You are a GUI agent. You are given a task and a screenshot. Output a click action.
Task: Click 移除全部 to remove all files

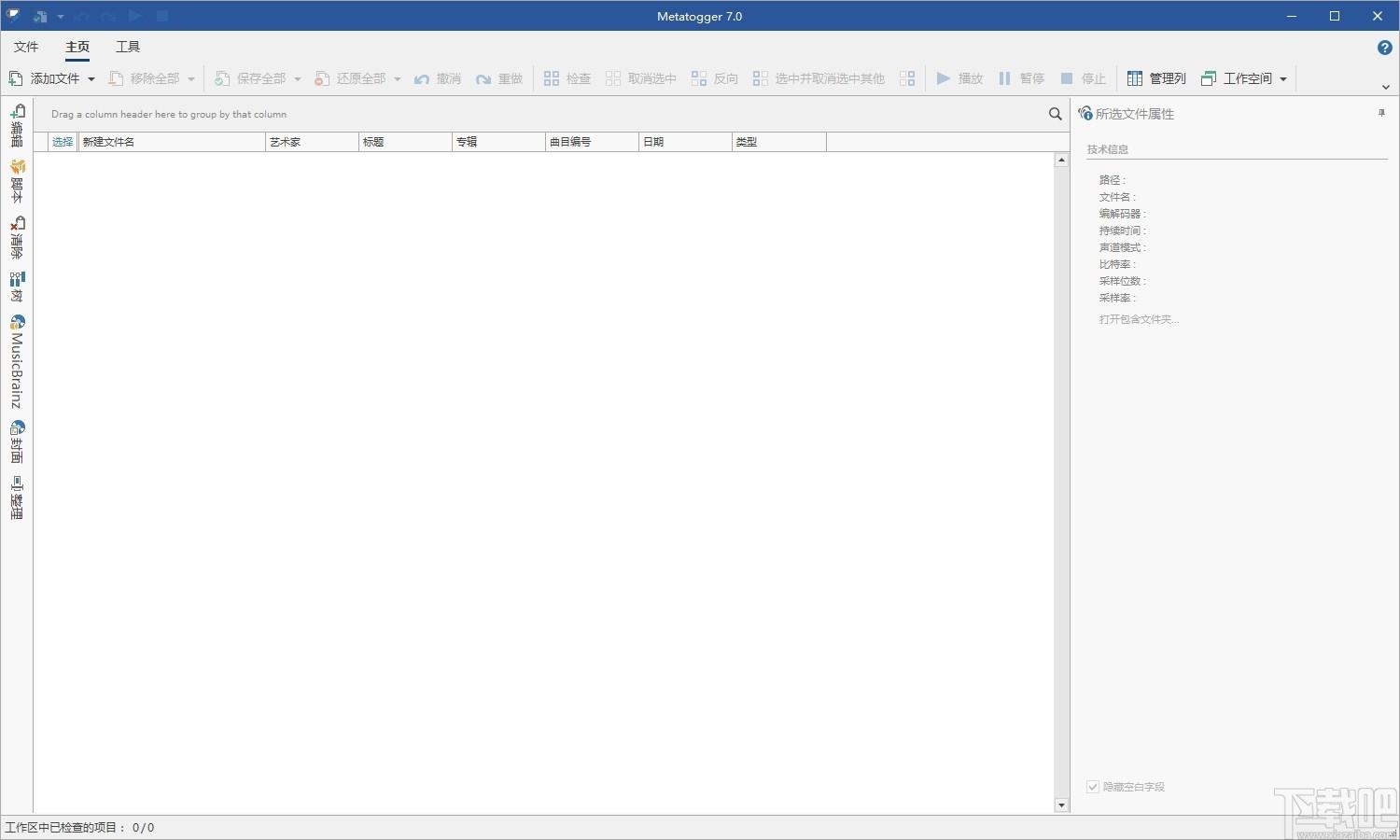145,78
